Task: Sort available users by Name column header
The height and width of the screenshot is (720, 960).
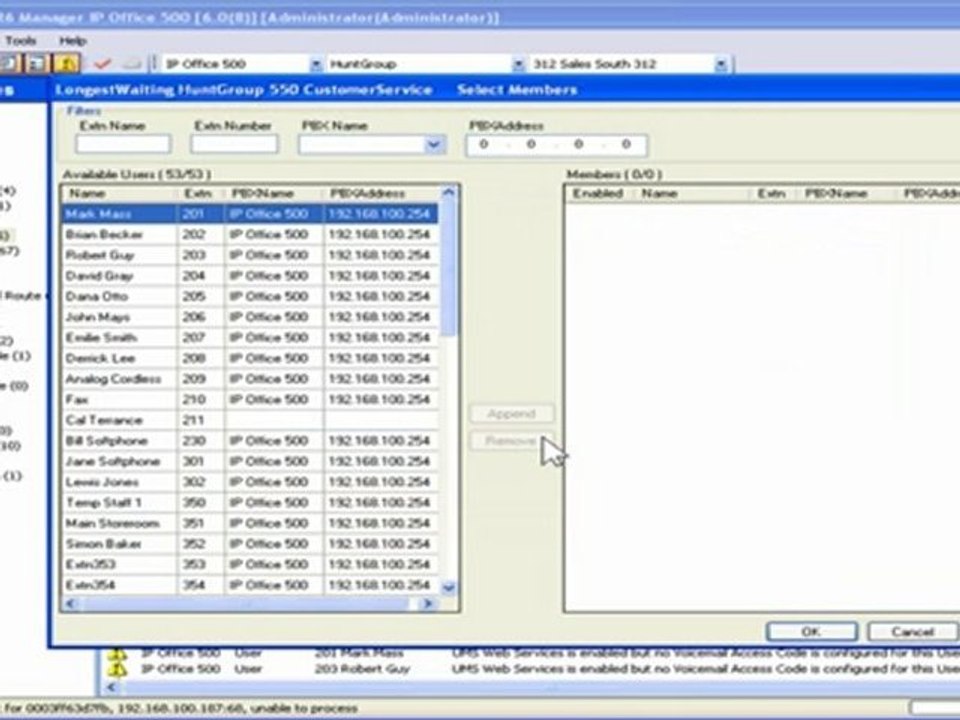Action: (x=119, y=193)
